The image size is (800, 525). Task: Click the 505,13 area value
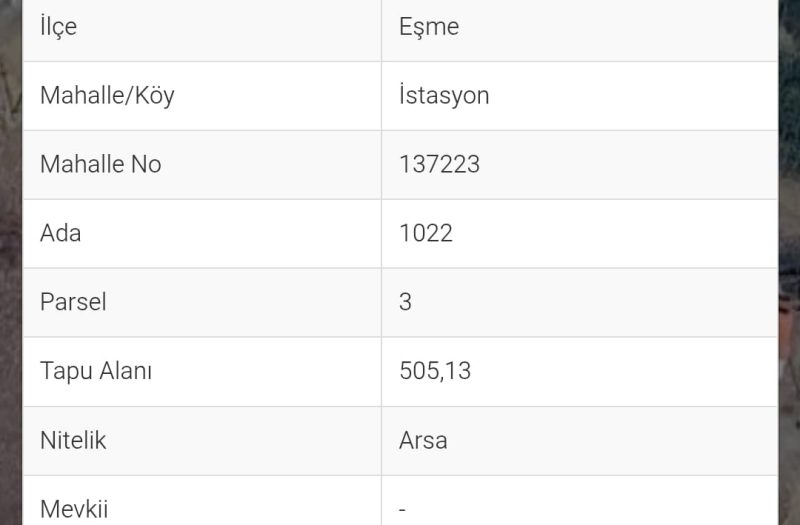pyautogui.click(x=435, y=371)
